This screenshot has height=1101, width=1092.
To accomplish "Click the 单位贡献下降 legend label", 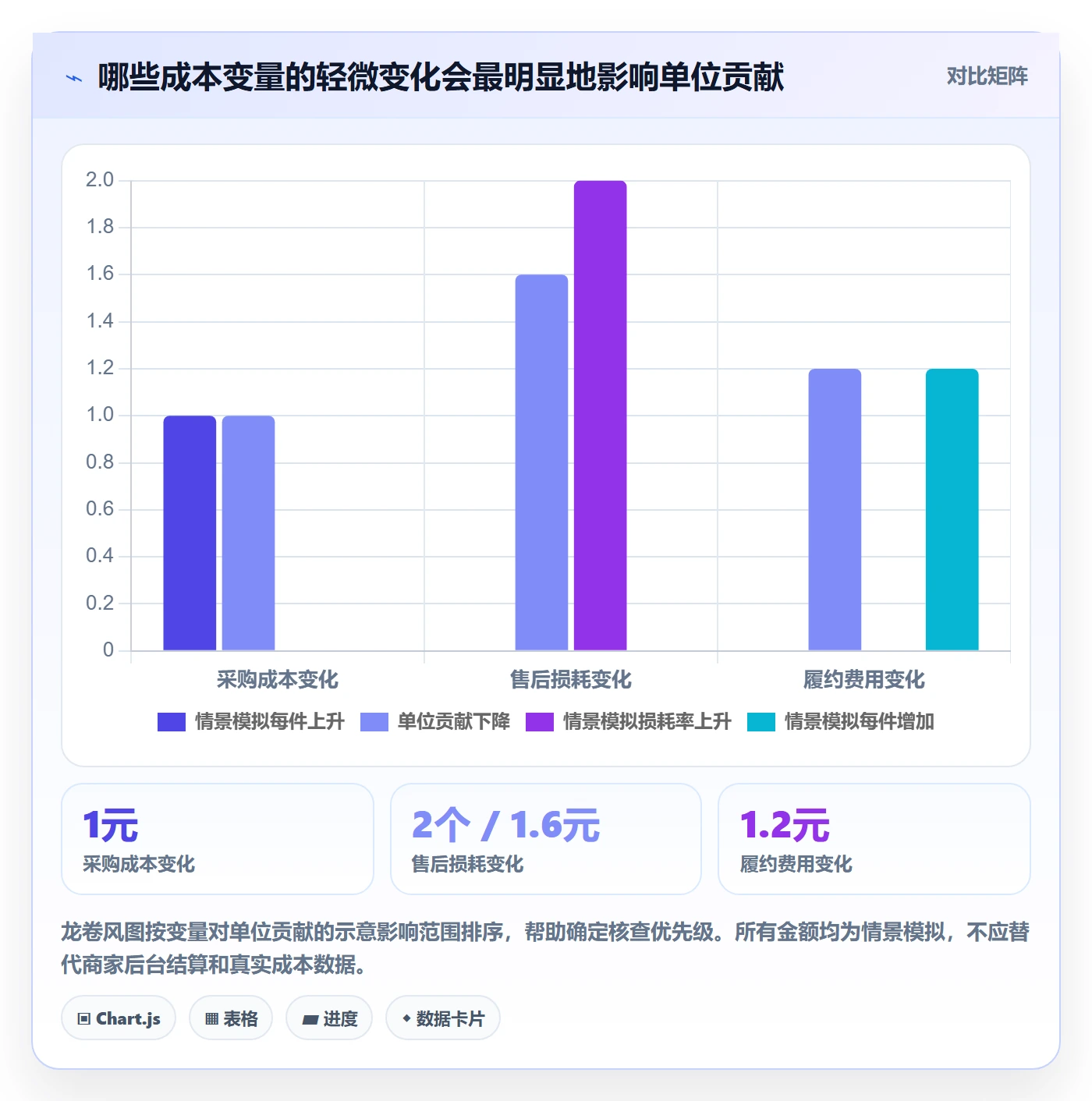I will (454, 722).
